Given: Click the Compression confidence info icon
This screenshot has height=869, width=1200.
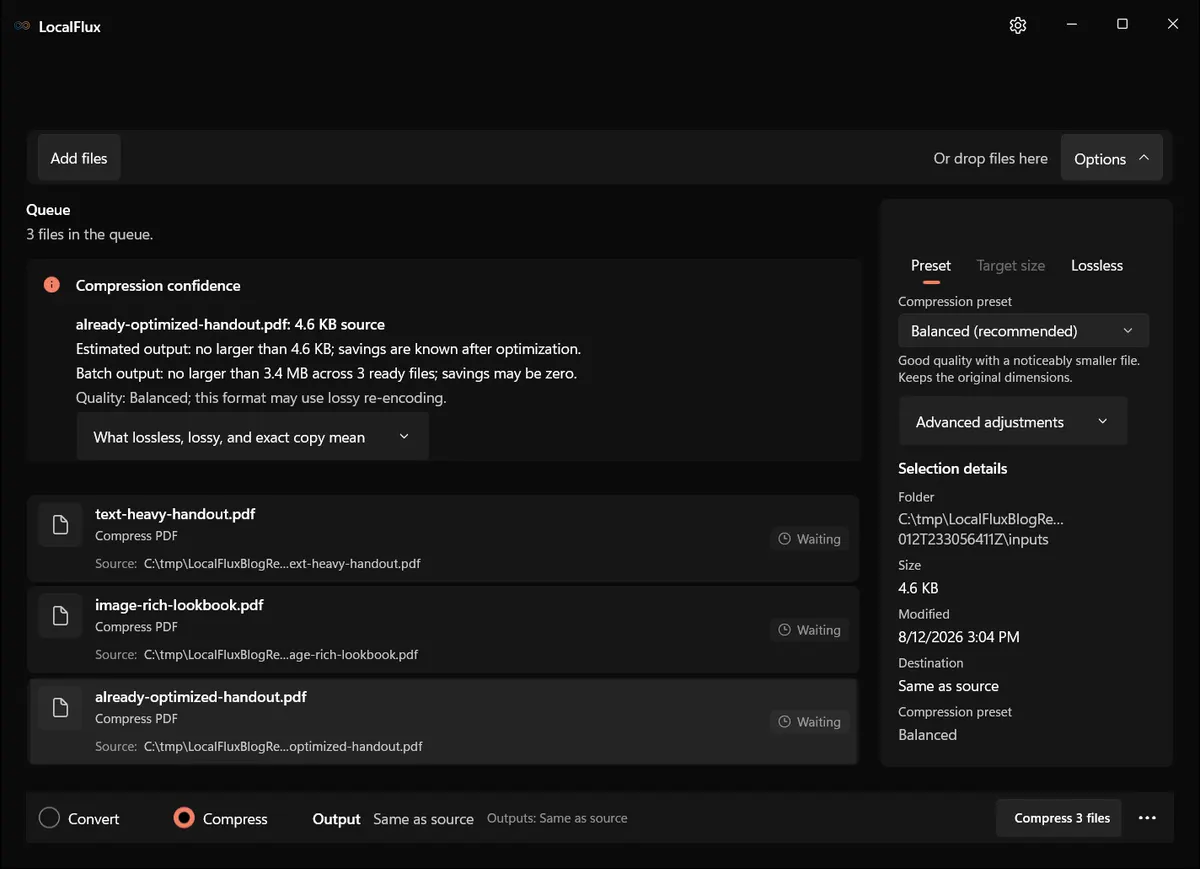Looking at the screenshot, I should (52, 285).
